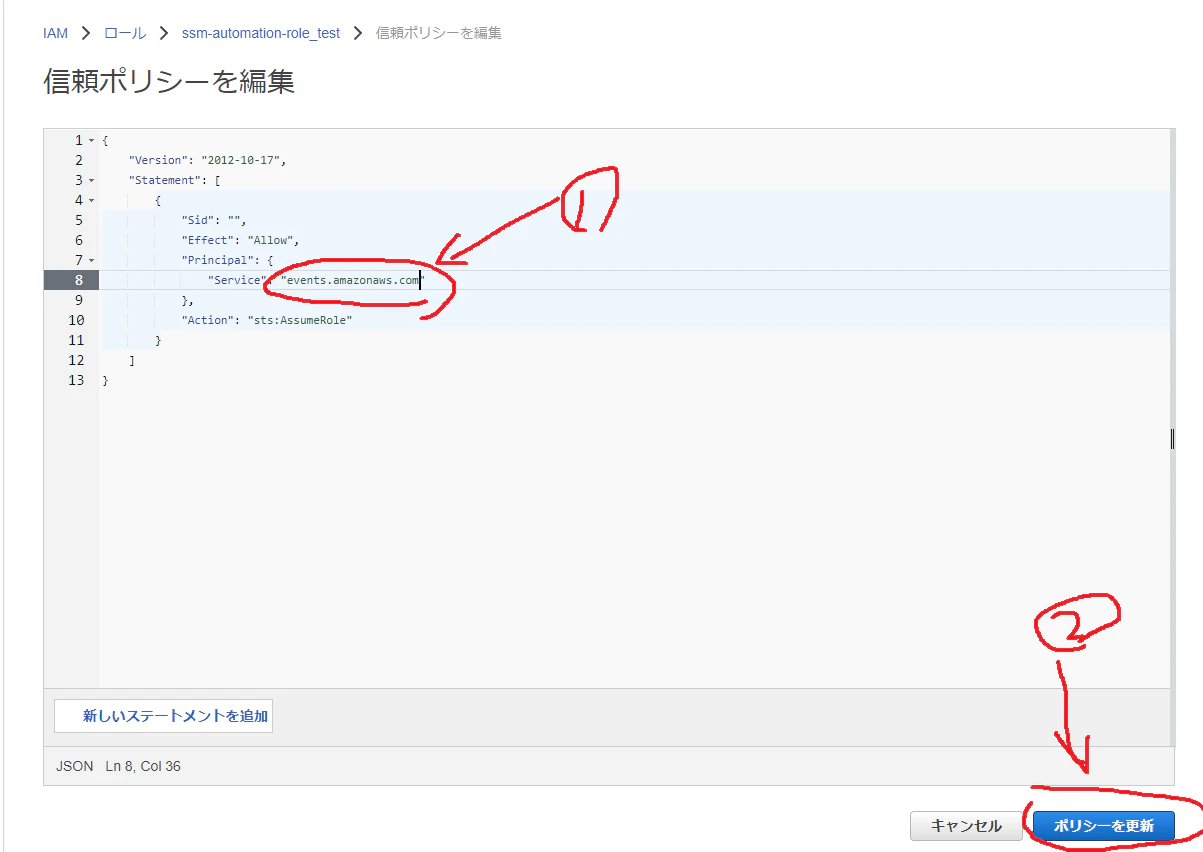Click the large 信頼ポリシーを編集 page heading

coord(169,81)
